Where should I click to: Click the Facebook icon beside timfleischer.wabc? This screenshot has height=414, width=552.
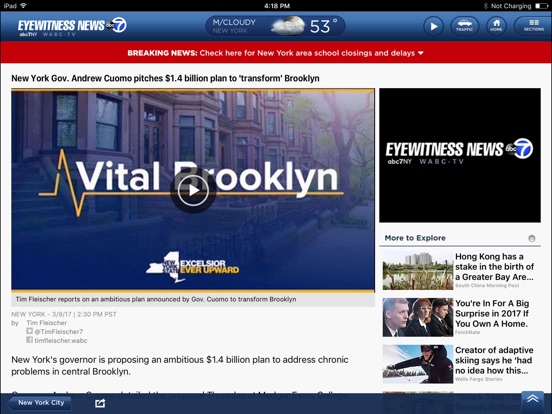click(30, 340)
